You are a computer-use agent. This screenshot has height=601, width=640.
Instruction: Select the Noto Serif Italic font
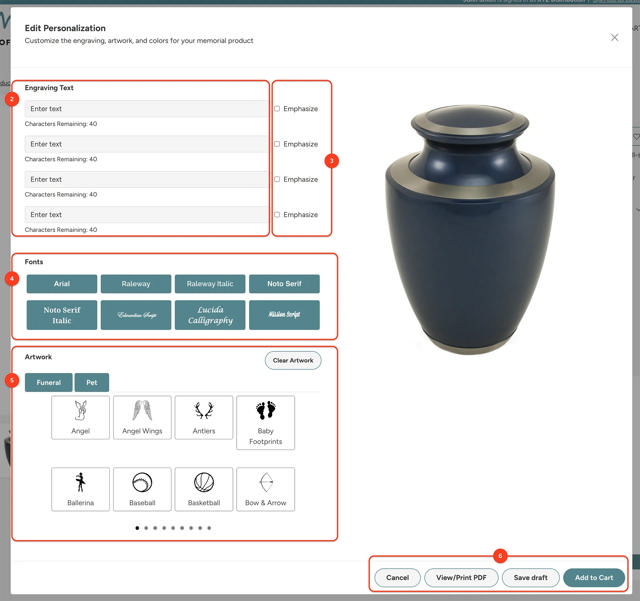point(62,315)
